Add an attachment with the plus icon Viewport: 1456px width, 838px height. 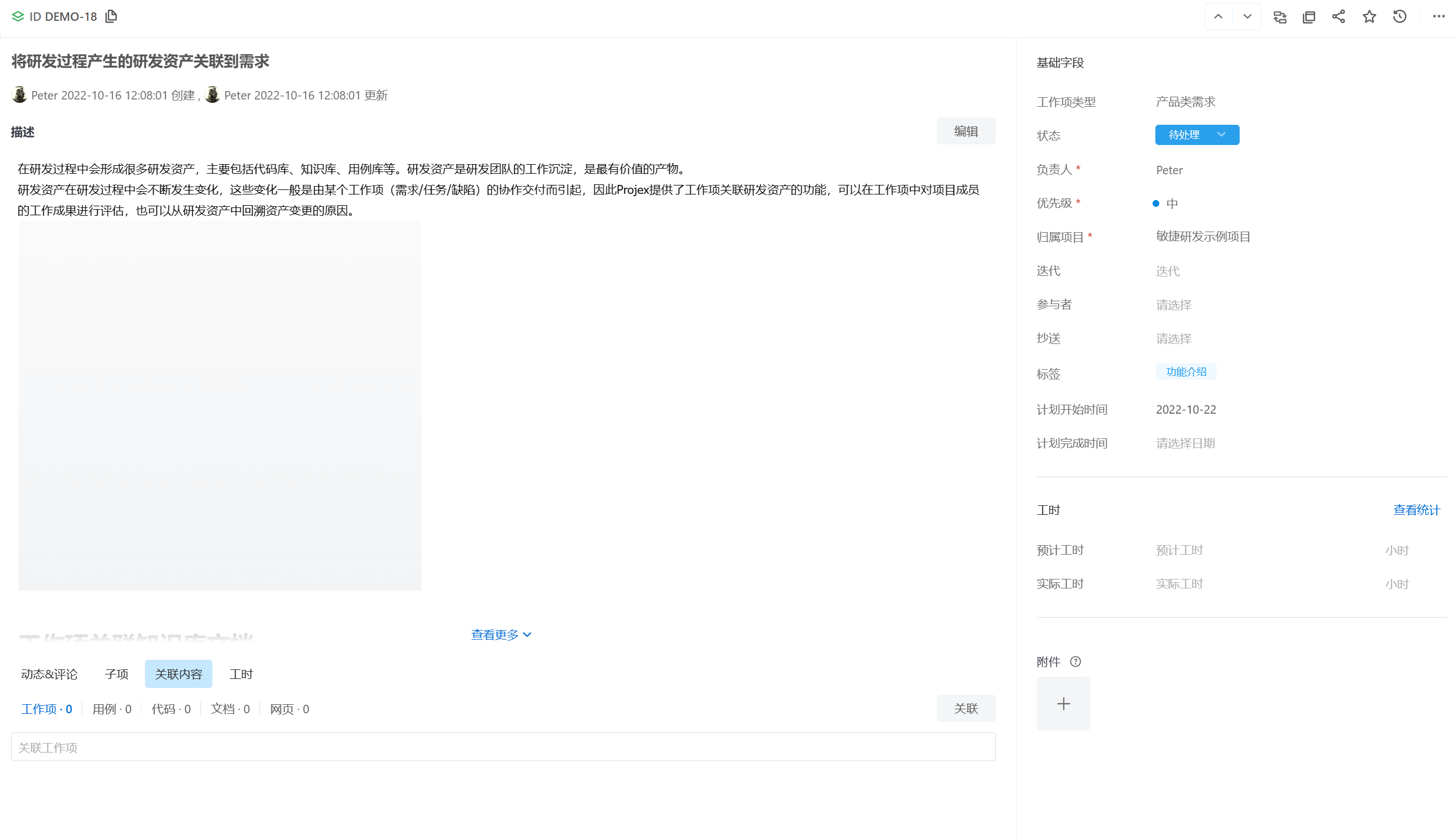coord(1063,703)
